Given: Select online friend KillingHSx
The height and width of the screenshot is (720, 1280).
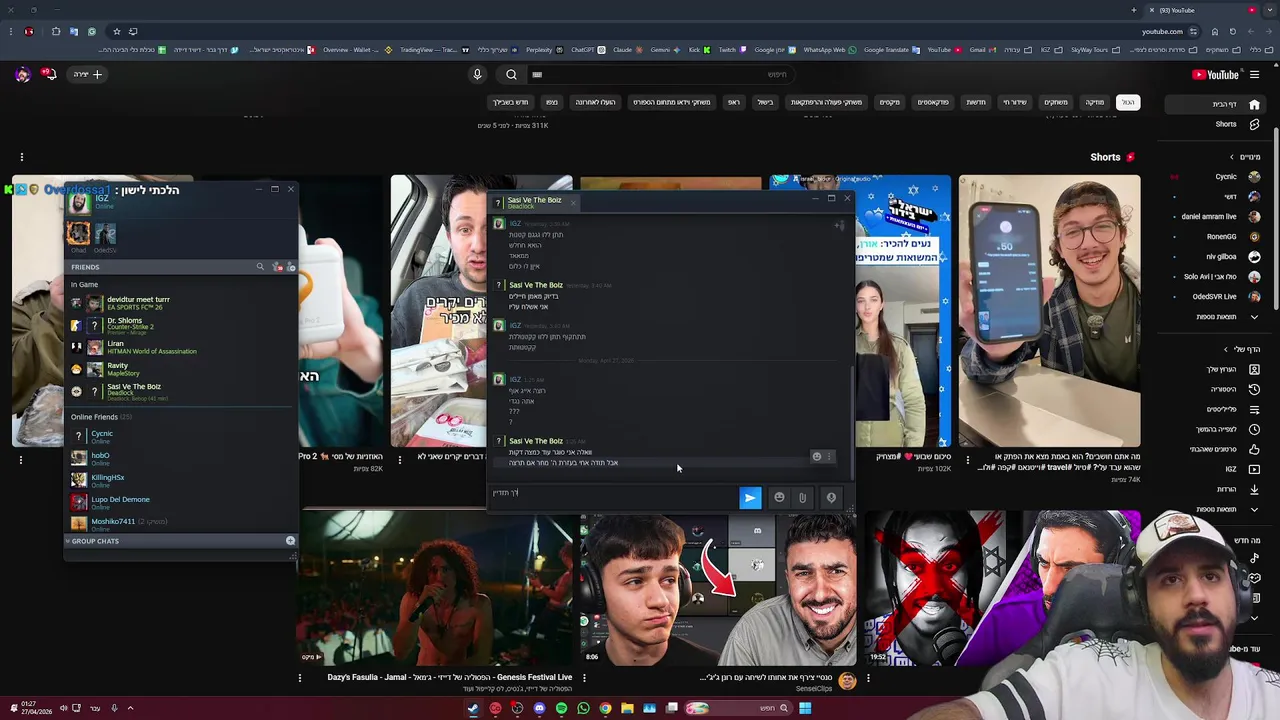Looking at the screenshot, I should point(180,481).
